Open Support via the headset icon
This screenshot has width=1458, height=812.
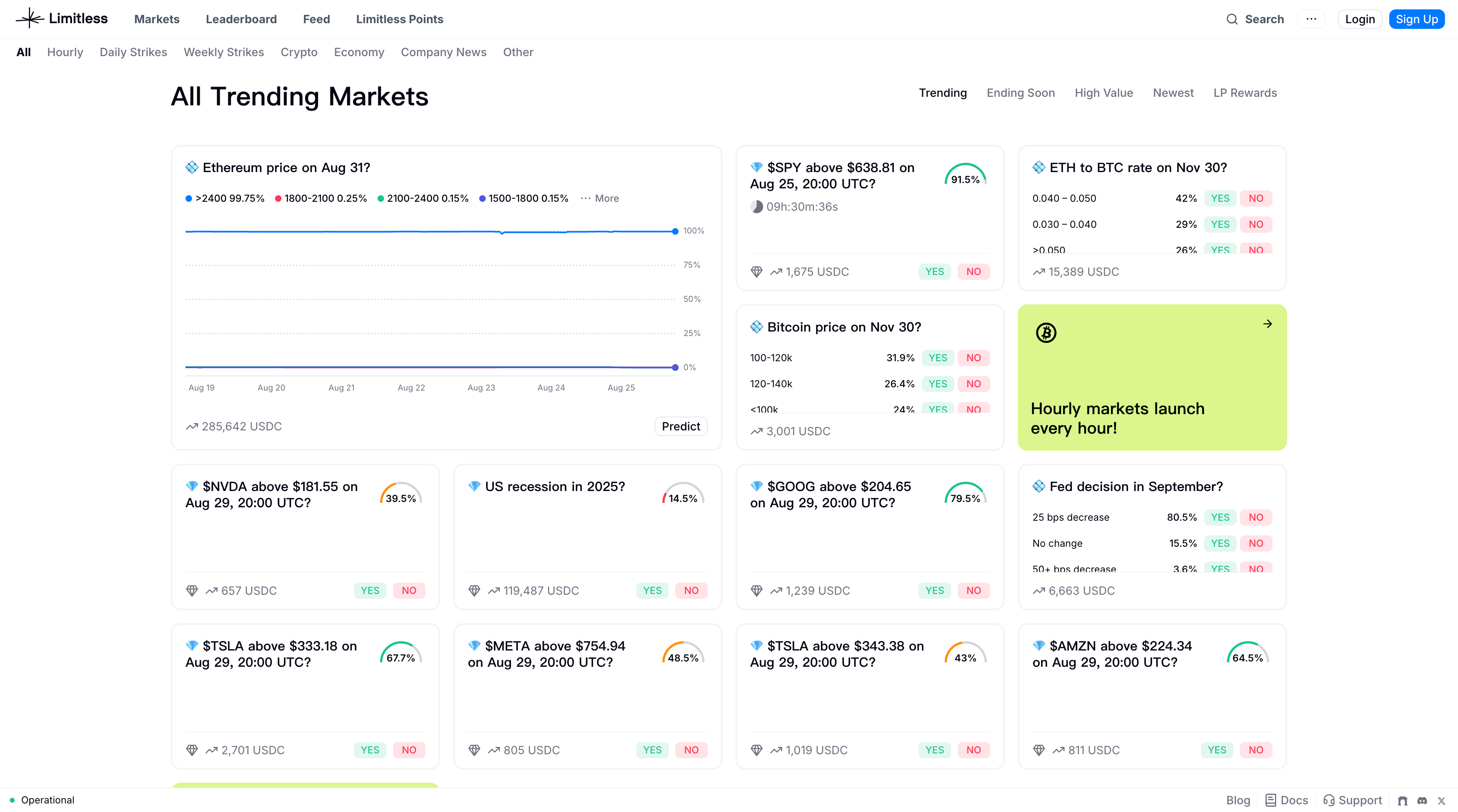[x=1329, y=800]
